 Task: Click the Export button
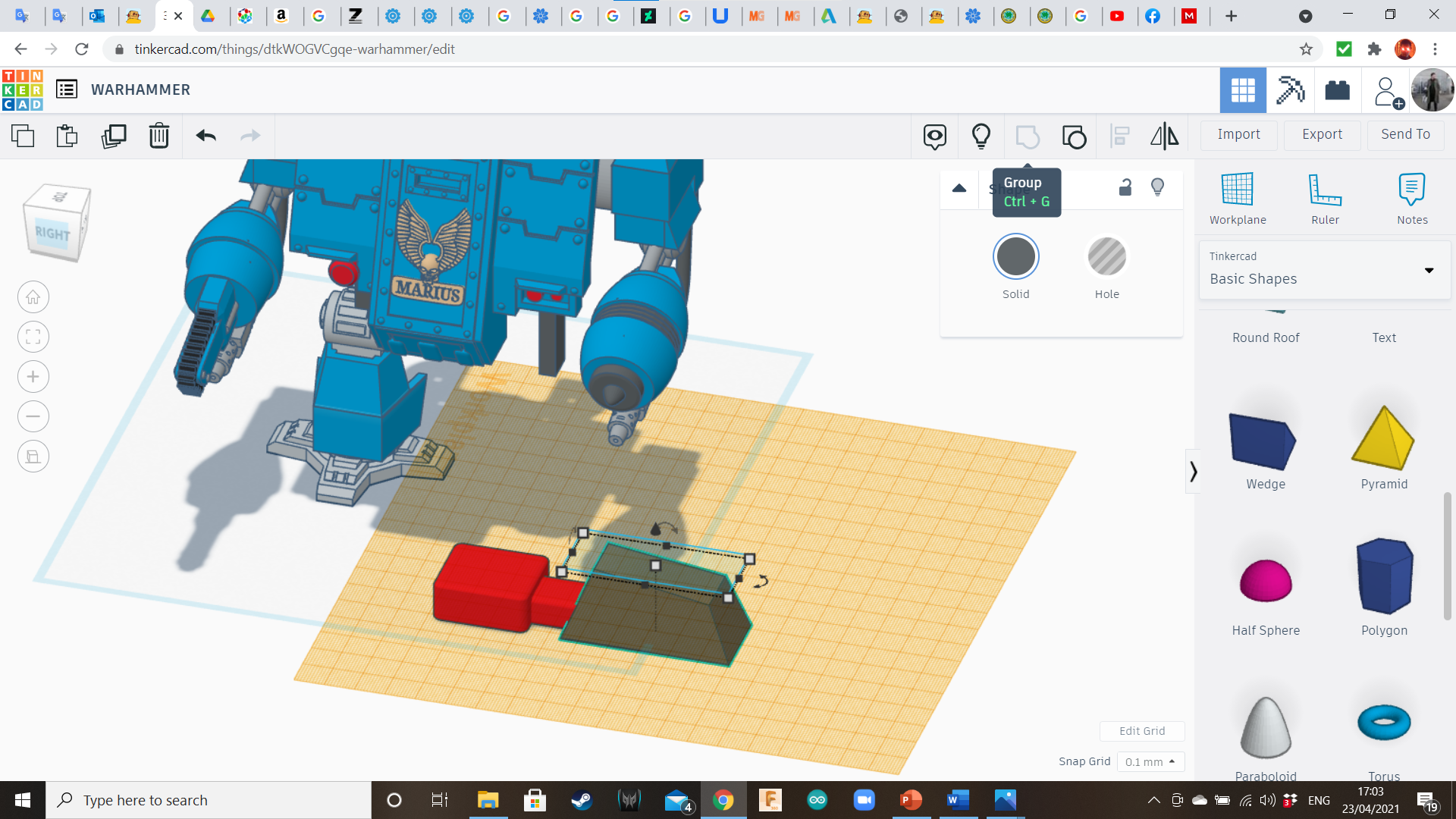tap(1322, 134)
